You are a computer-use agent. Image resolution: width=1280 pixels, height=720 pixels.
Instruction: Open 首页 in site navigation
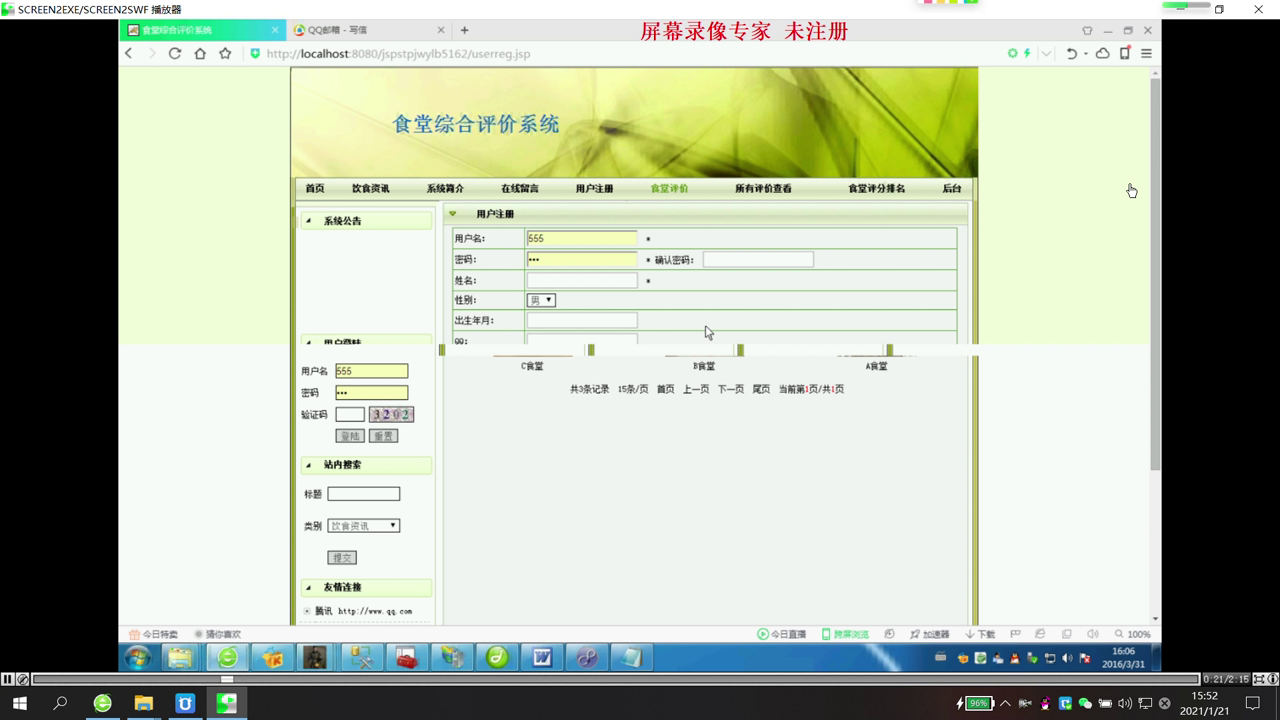click(x=315, y=188)
